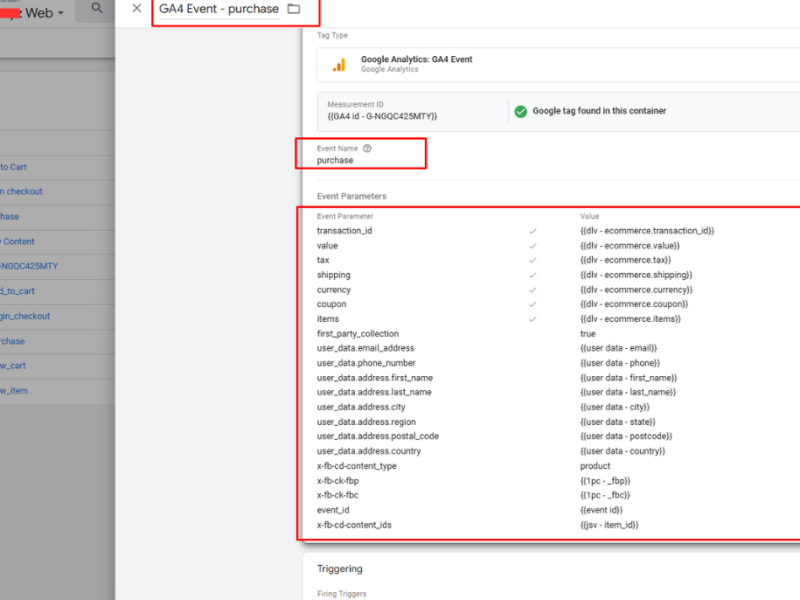Click the Measurement ID value field
Screen dimensions: 800x600
pos(382,116)
